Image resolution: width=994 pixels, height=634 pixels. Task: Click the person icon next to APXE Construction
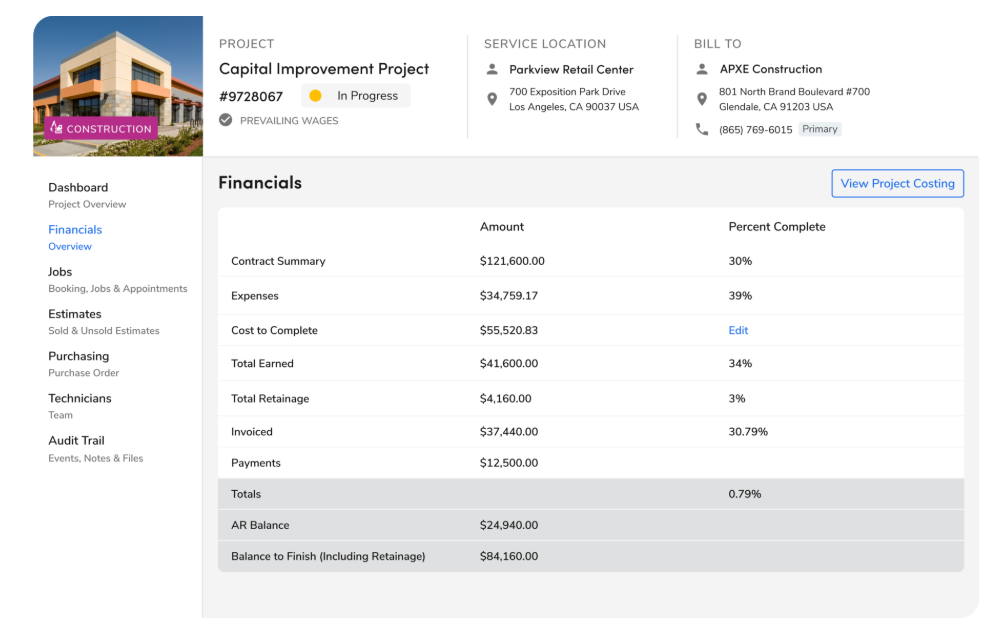701,69
